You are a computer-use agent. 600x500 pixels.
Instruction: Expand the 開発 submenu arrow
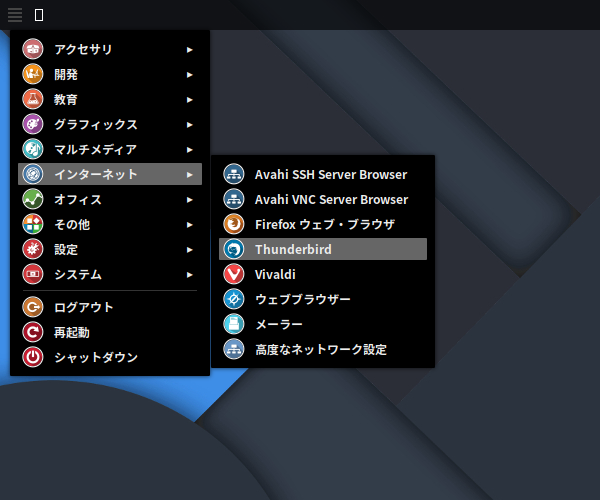pyautogui.click(x=189, y=75)
